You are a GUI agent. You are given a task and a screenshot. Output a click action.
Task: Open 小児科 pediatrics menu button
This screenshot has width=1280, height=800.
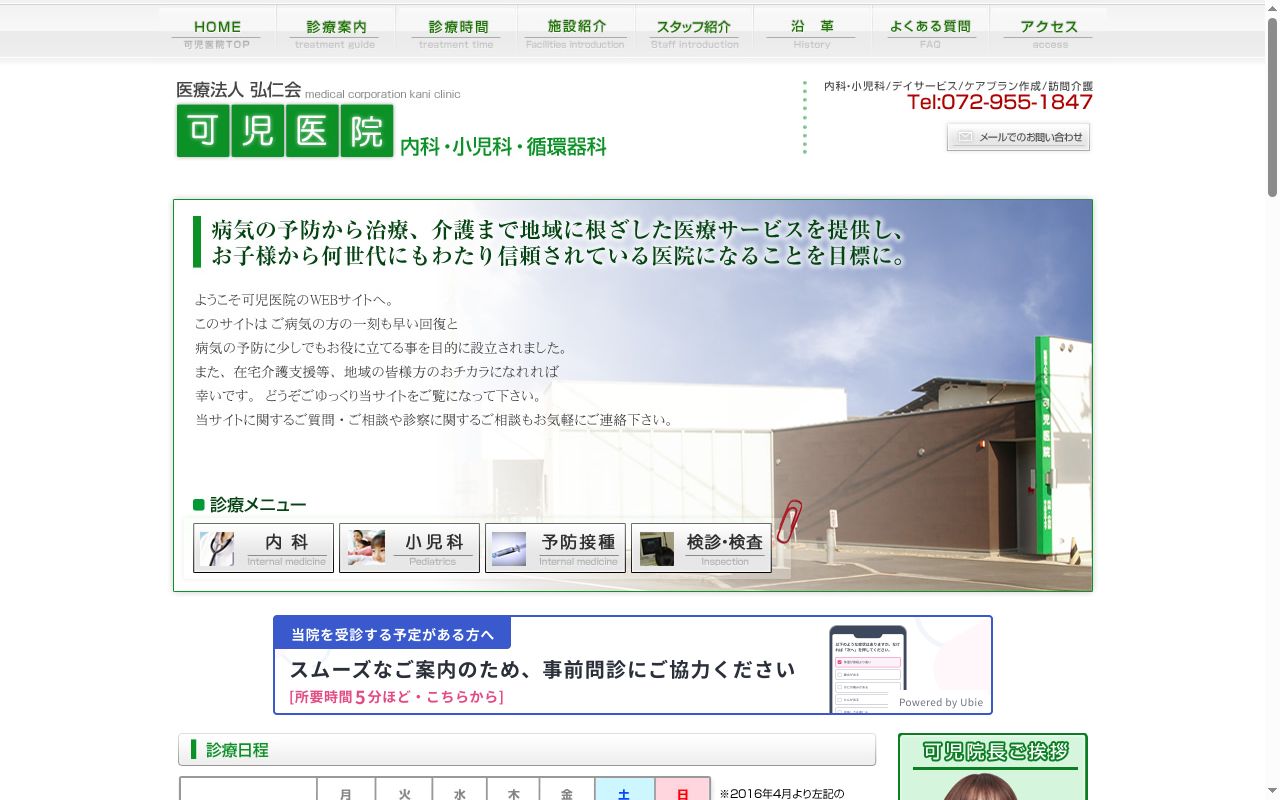[x=409, y=548]
